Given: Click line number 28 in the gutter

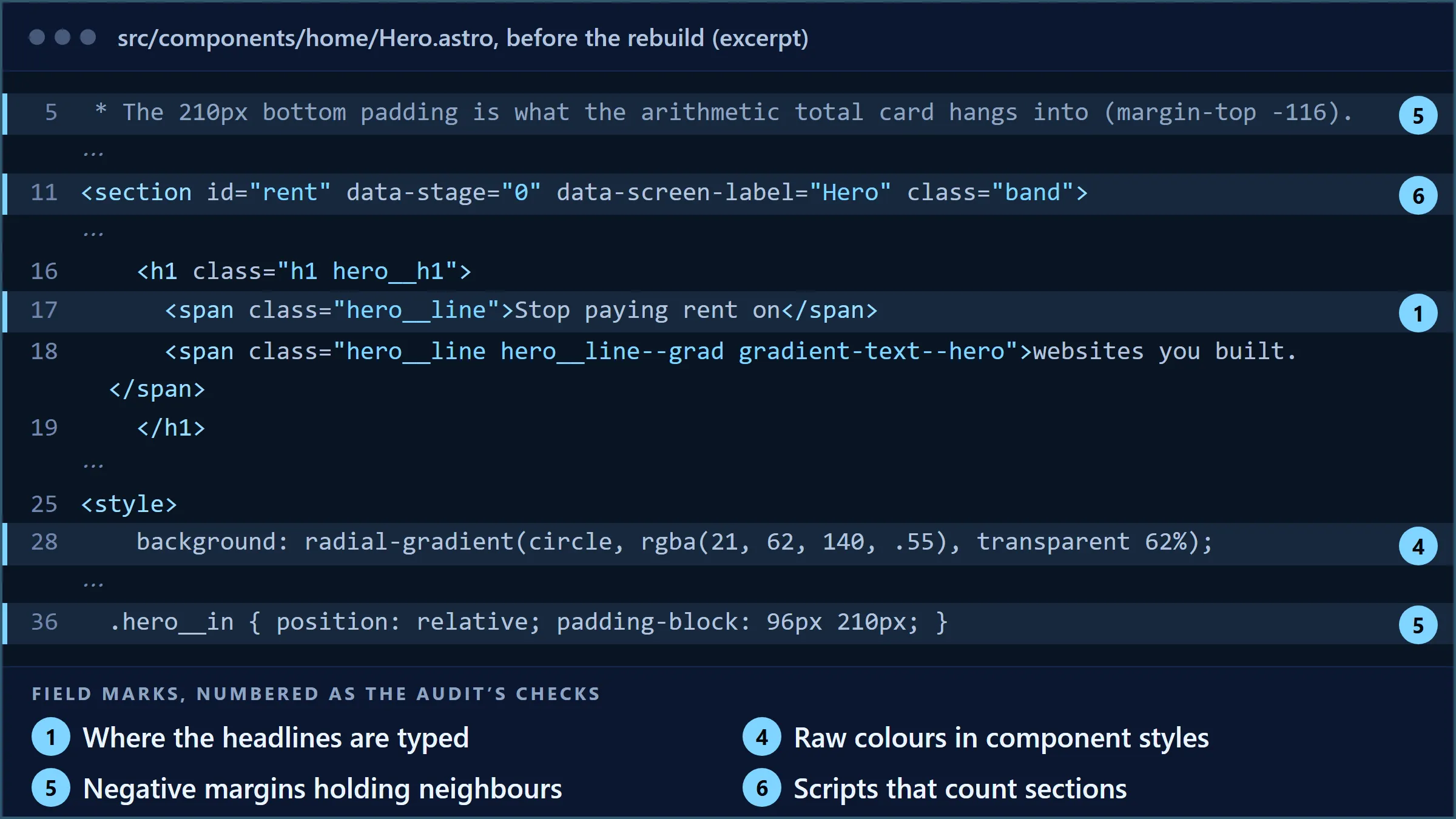Looking at the screenshot, I should click(x=44, y=542).
